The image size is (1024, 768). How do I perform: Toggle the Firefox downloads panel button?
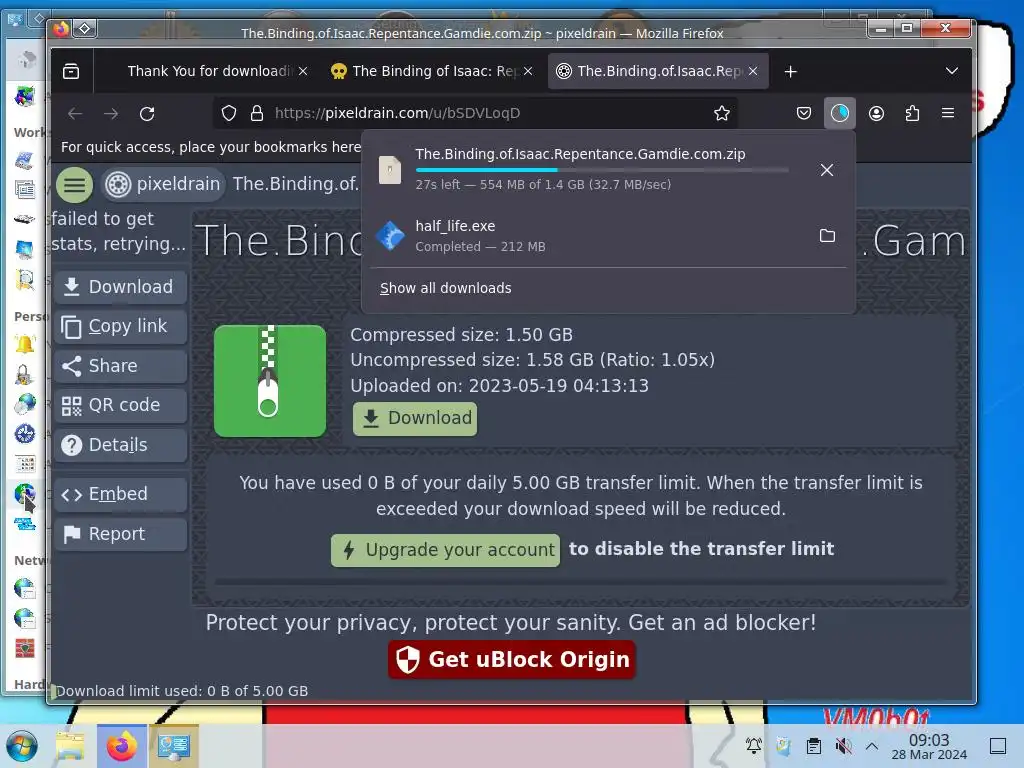pyautogui.click(x=840, y=113)
